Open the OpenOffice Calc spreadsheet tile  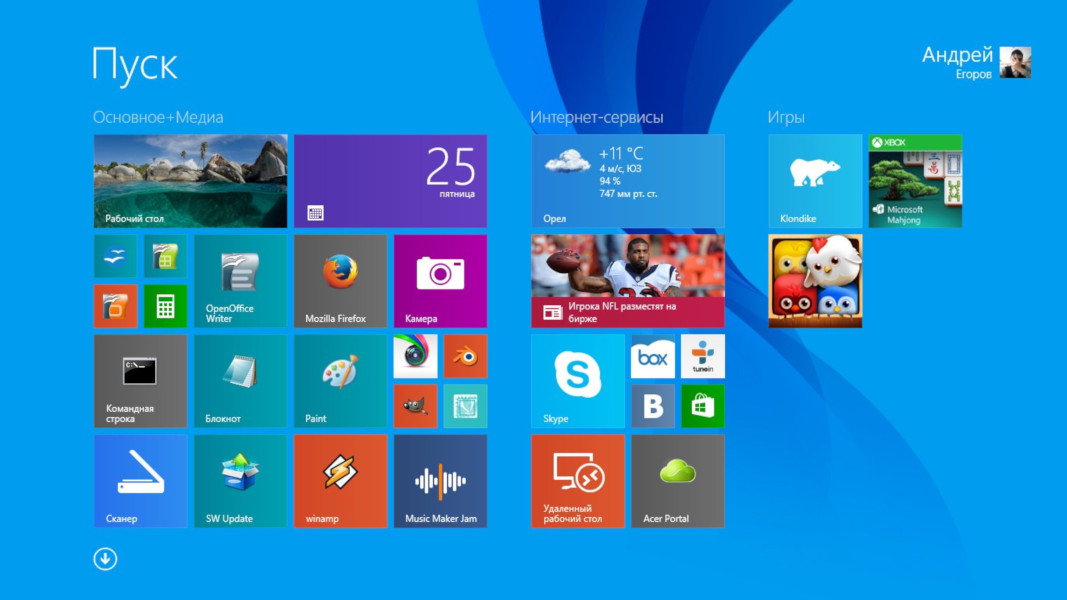click(x=165, y=256)
